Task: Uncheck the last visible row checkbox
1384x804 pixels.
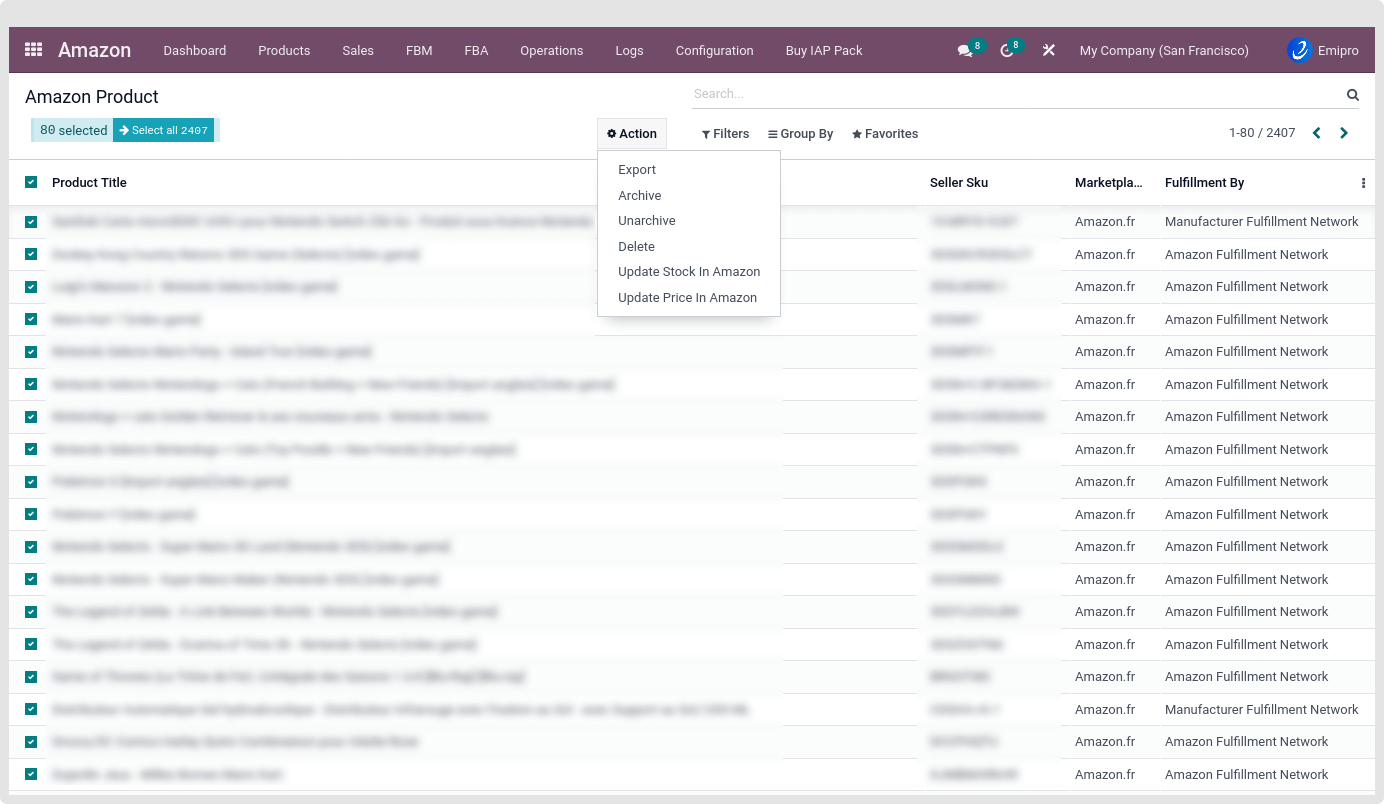Action: pos(31,774)
